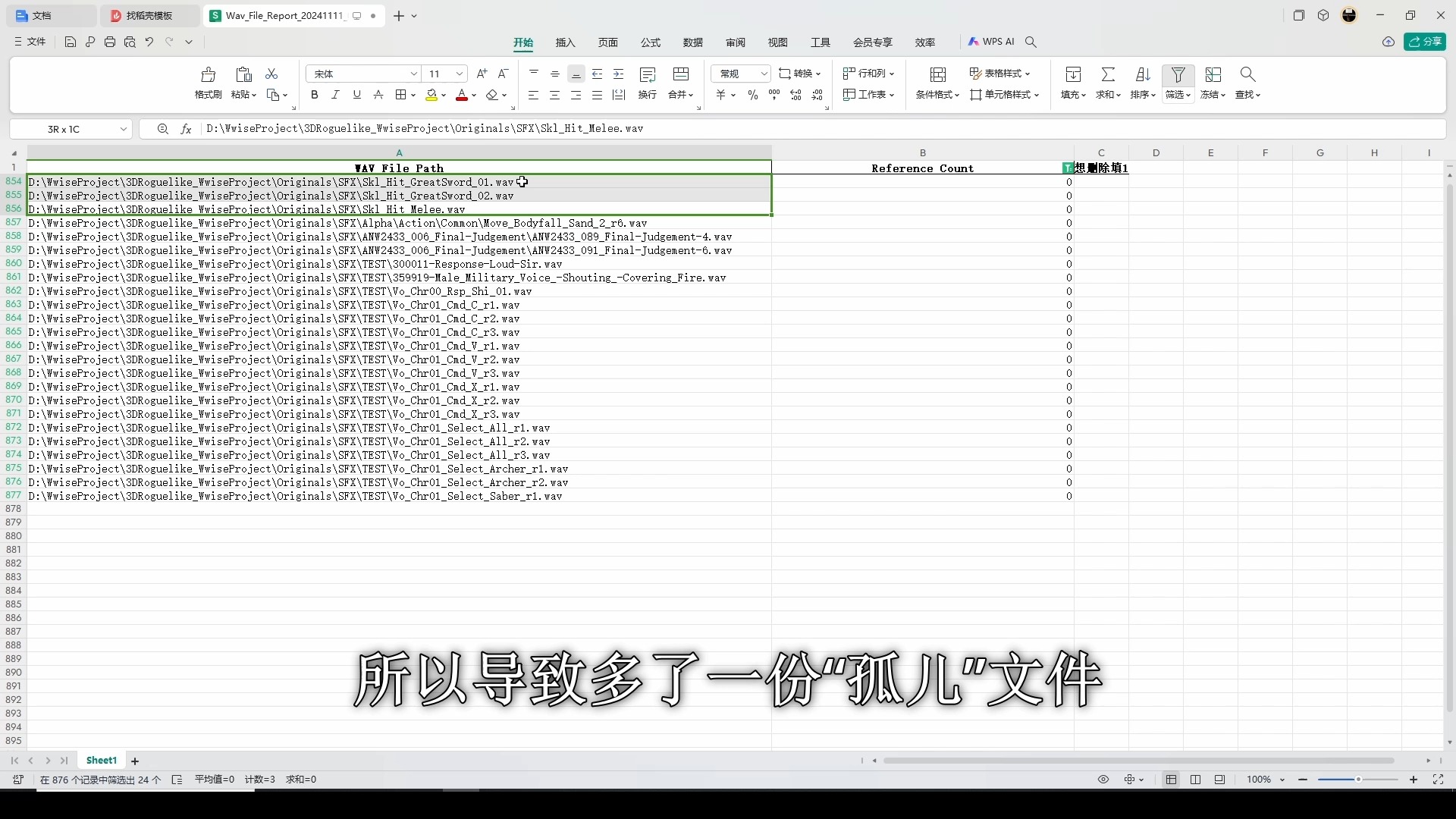Select the Sheet1 tab
The width and height of the screenshot is (1456, 819).
(102, 761)
